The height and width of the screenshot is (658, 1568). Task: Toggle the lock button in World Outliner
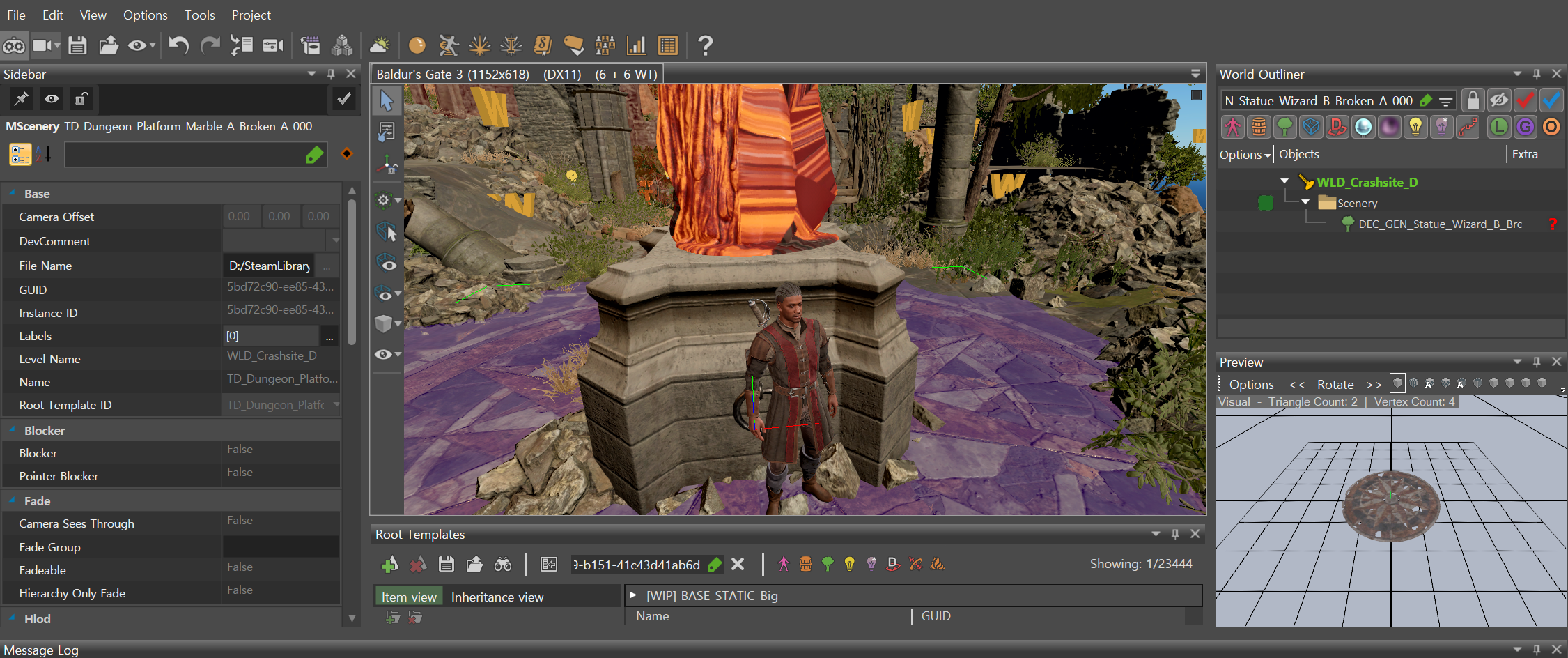tap(1473, 100)
